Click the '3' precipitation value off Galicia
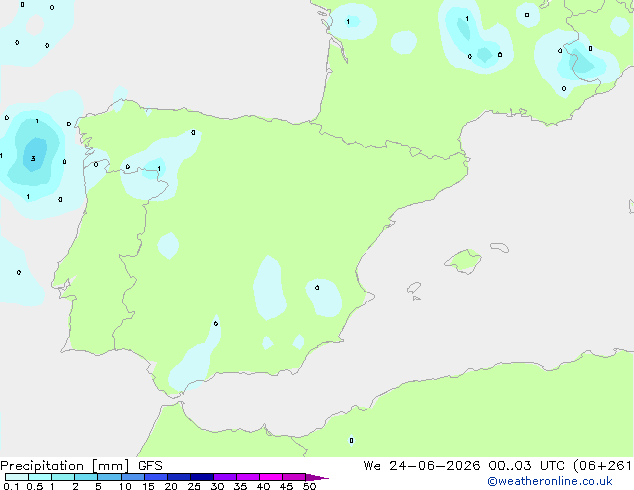Screen dimensions: 634x490 33,158
